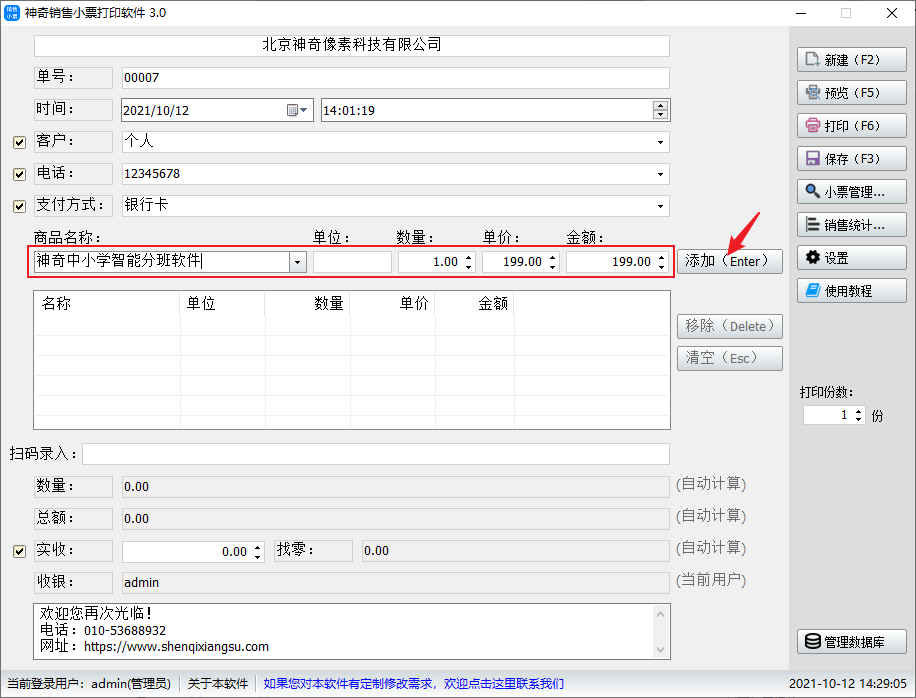Open the usage tutorial (使用教程)
This screenshot has width=916, height=698.
(851, 291)
